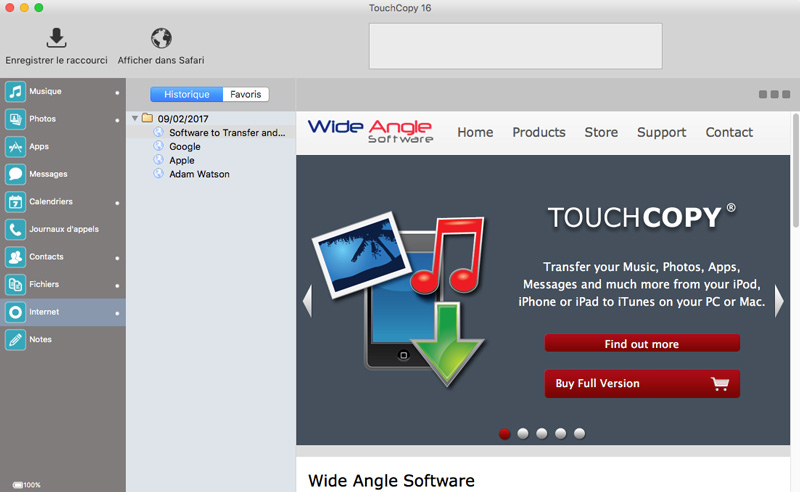The width and height of the screenshot is (800, 492).
Task: Show previous slide with left carousel arrow
Action: tap(307, 301)
